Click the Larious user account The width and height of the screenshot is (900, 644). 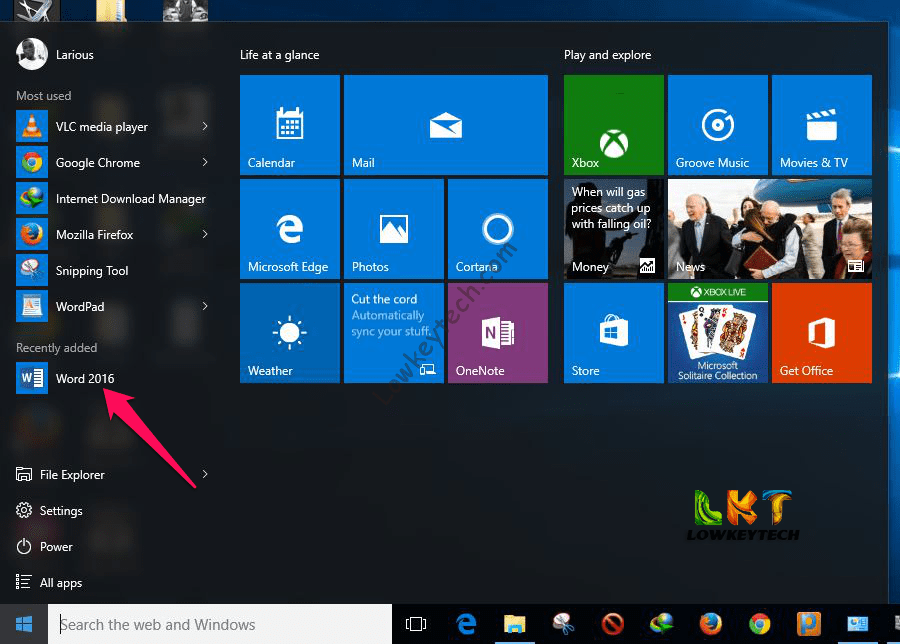[x=55, y=55]
